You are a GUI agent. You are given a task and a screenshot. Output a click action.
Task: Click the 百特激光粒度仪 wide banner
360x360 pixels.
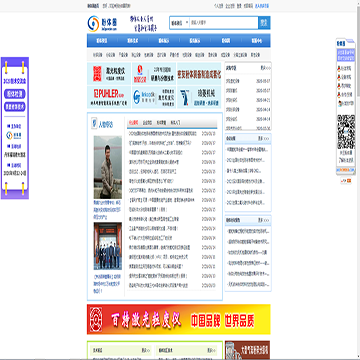click(x=179, y=319)
